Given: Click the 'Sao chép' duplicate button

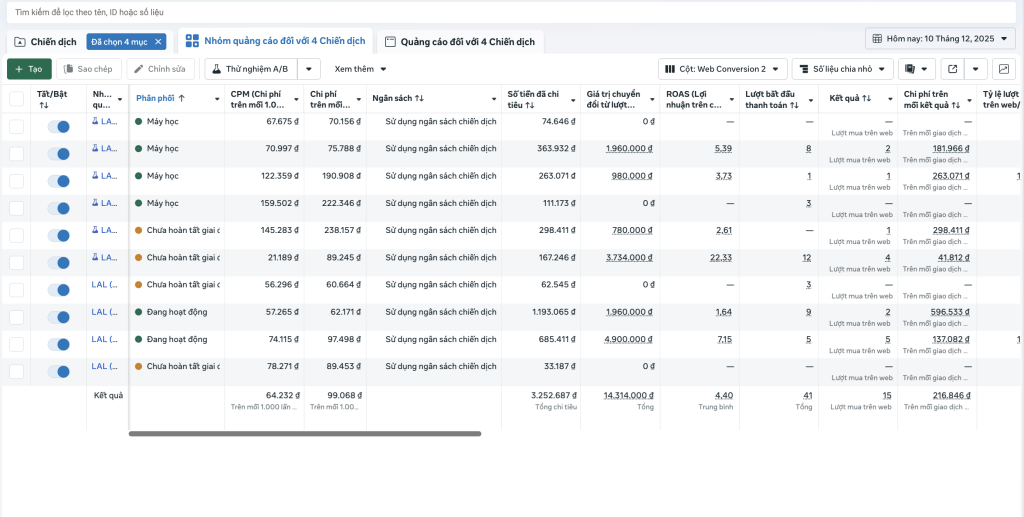Looking at the screenshot, I should click(x=89, y=69).
